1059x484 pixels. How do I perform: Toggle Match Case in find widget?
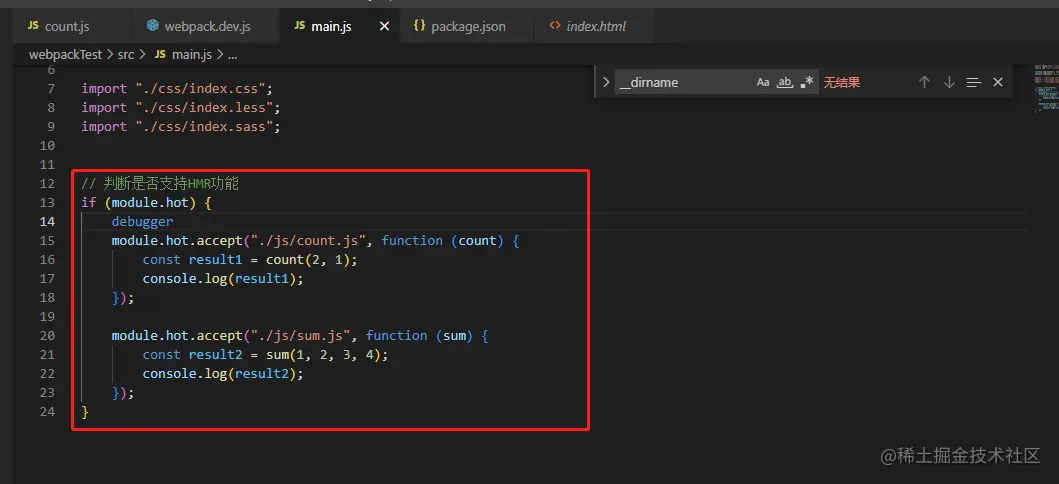763,82
